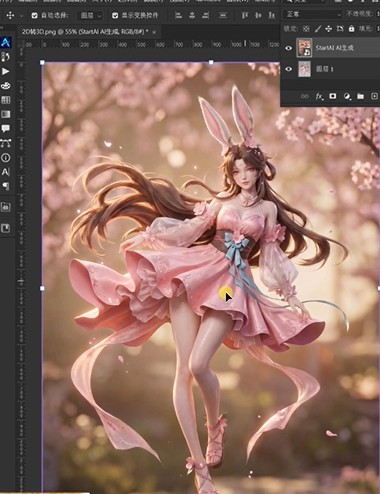Click the distribute spacing icon in options bar
The image size is (380, 494).
[x=223, y=15]
